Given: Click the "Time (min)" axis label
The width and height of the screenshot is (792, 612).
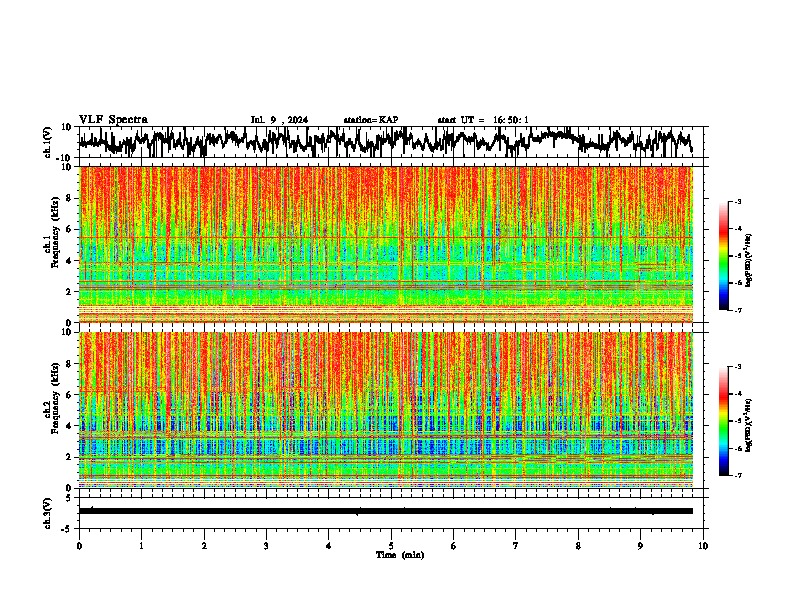Looking at the screenshot, I should coord(400,555).
